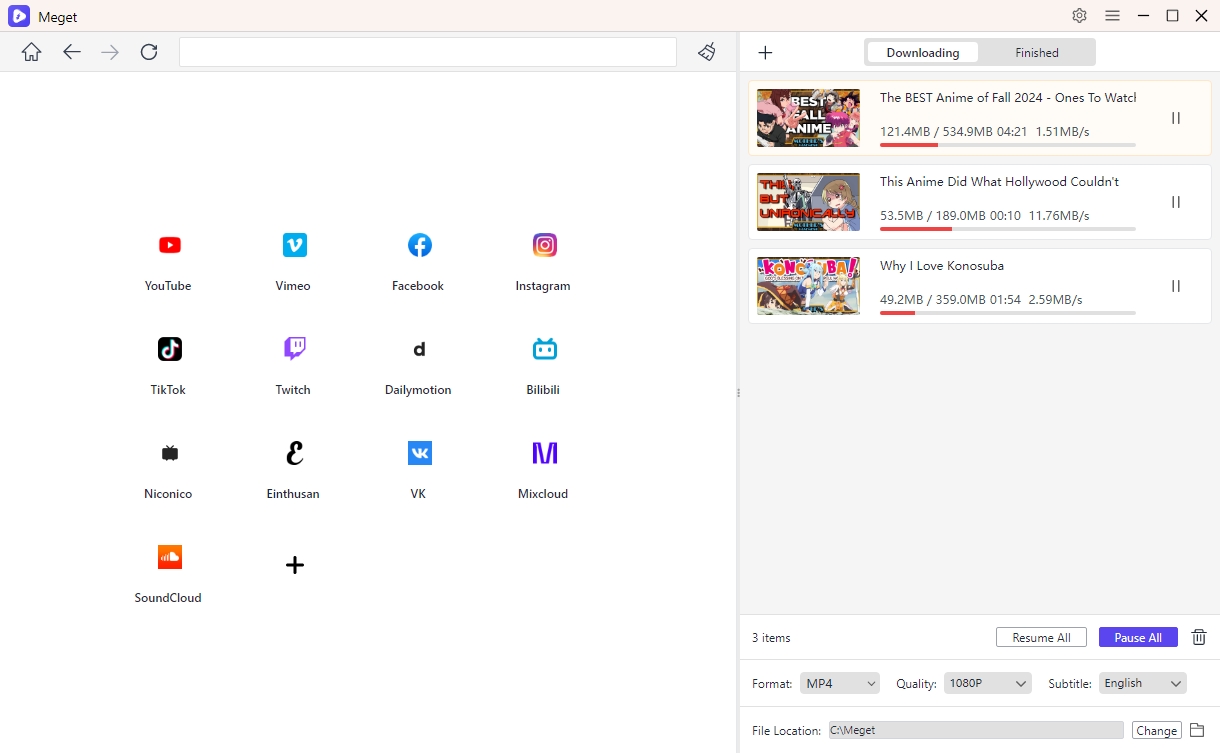Expand the Format MP4 dropdown
1220x753 pixels.
pos(840,683)
